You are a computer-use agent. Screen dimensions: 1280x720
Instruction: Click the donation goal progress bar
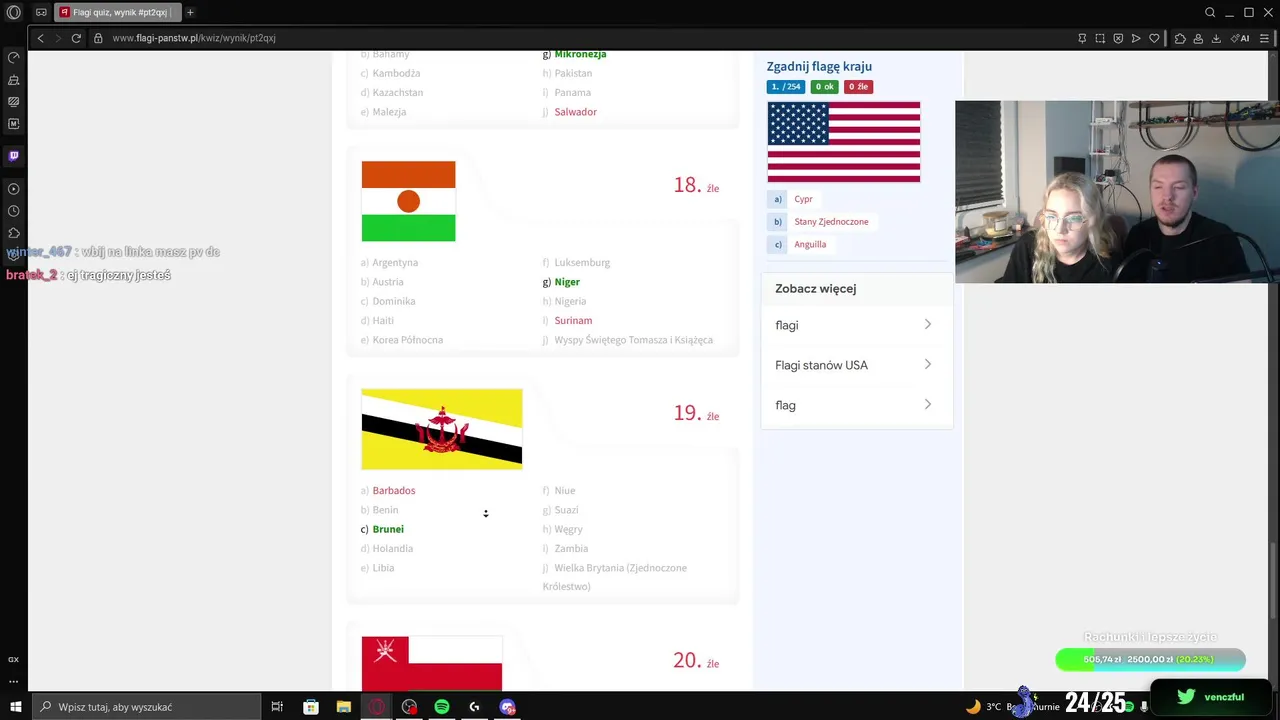click(x=1150, y=660)
